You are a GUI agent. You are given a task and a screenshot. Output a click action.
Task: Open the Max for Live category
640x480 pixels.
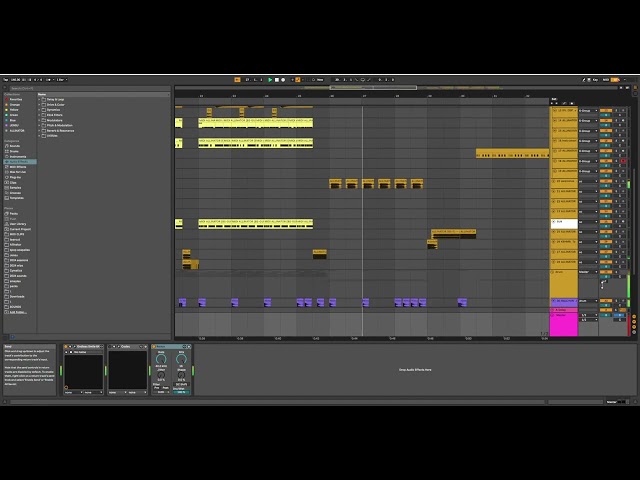[x=18, y=172]
